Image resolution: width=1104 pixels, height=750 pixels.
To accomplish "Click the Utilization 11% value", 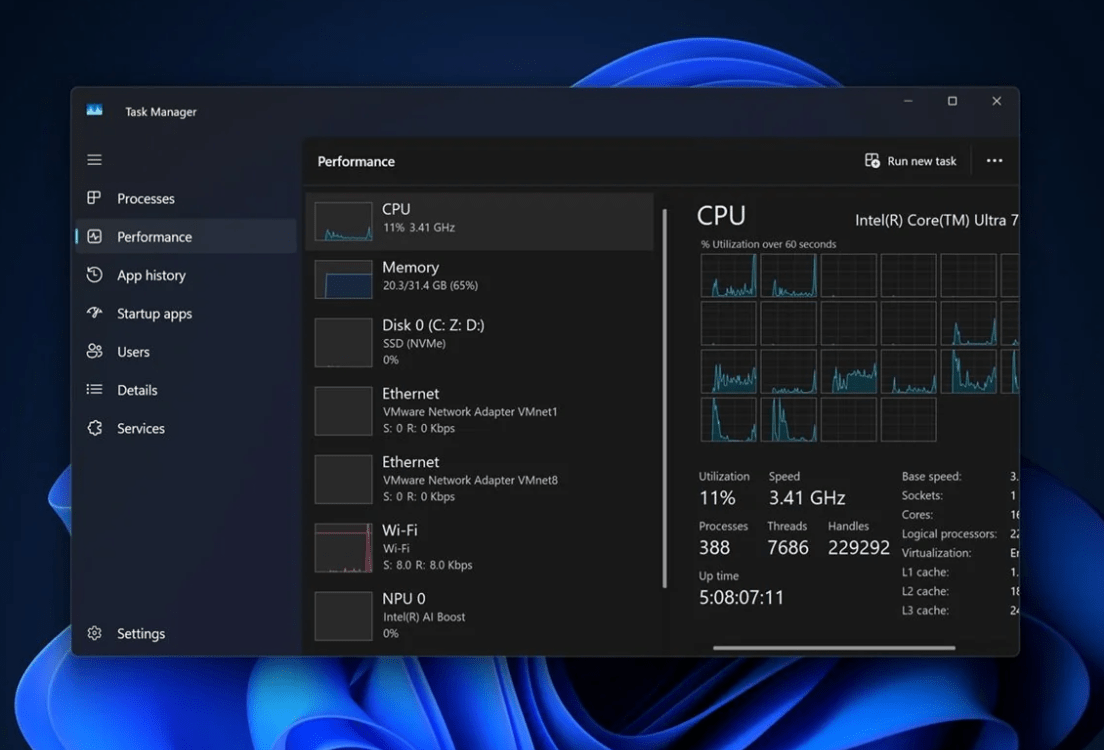I will pos(717,498).
